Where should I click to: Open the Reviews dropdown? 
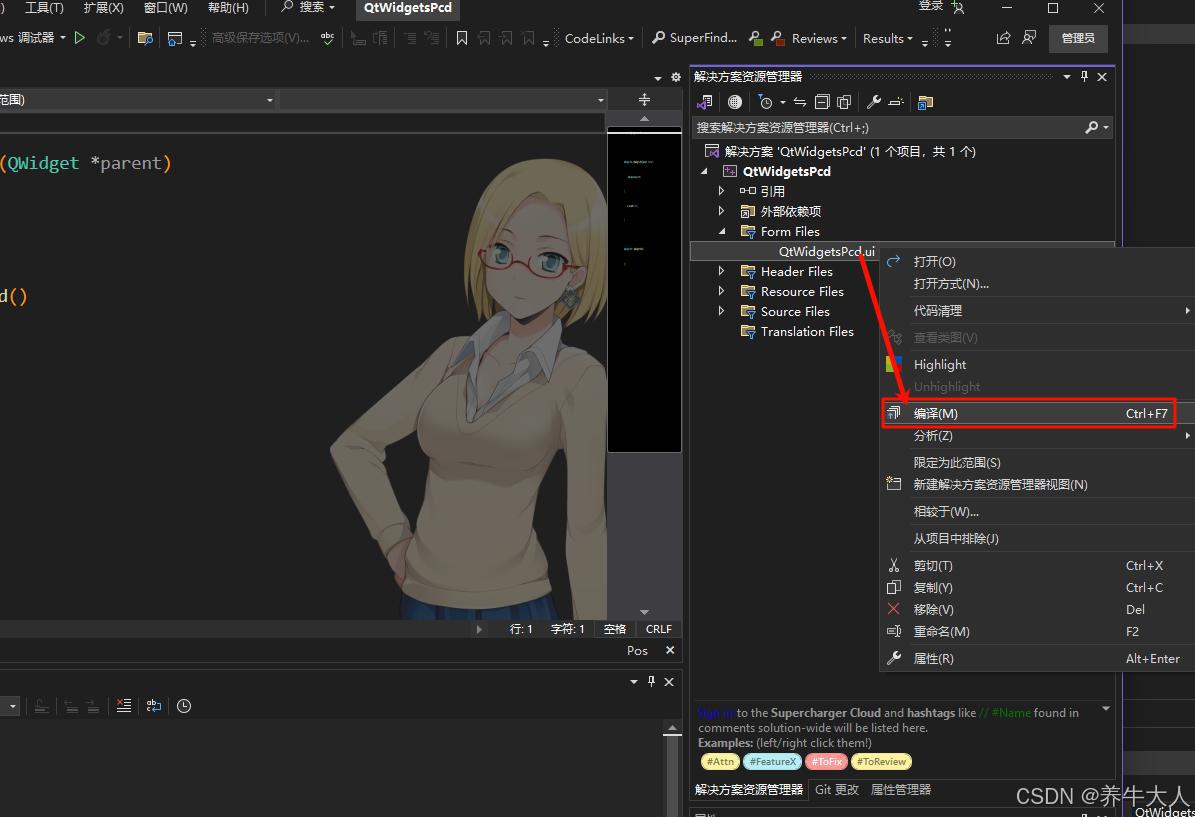pyautogui.click(x=819, y=38)
